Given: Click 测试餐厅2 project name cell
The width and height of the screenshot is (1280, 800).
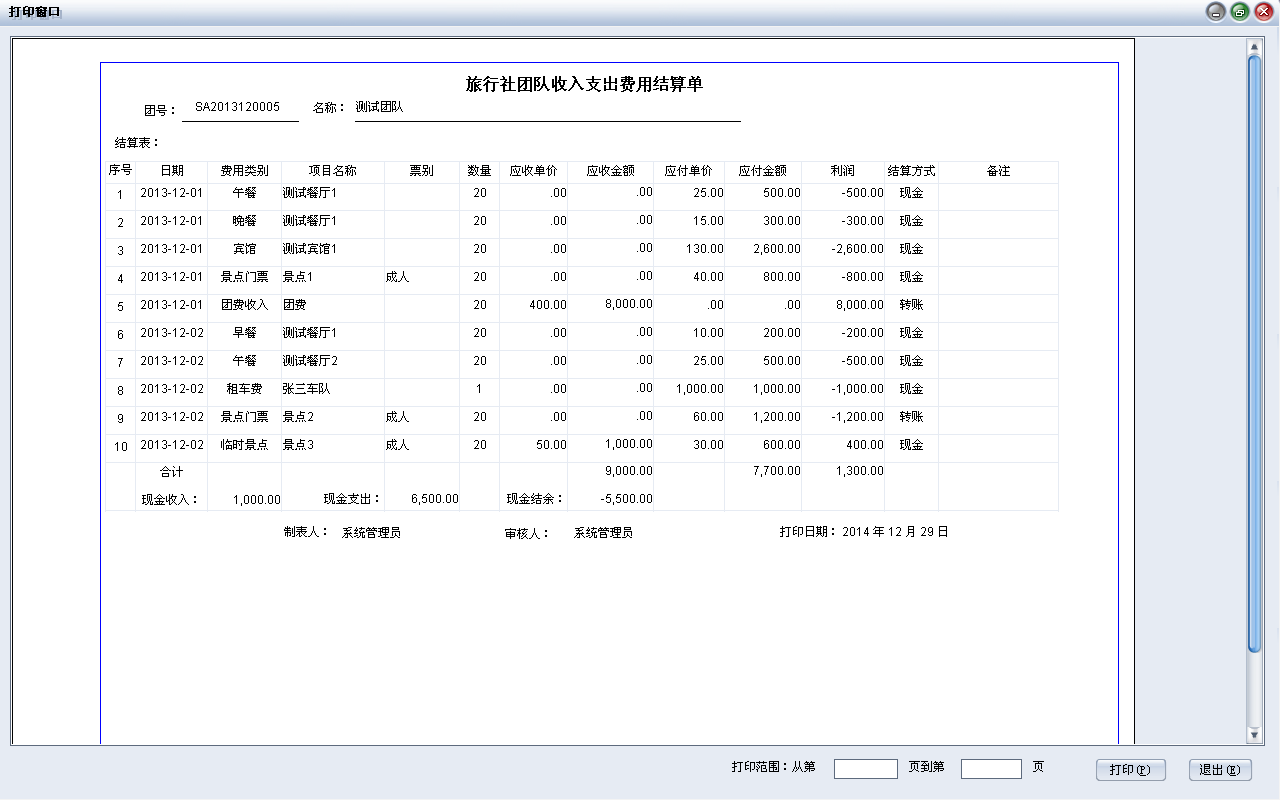Looking at the screenshot, I should 310,361.
